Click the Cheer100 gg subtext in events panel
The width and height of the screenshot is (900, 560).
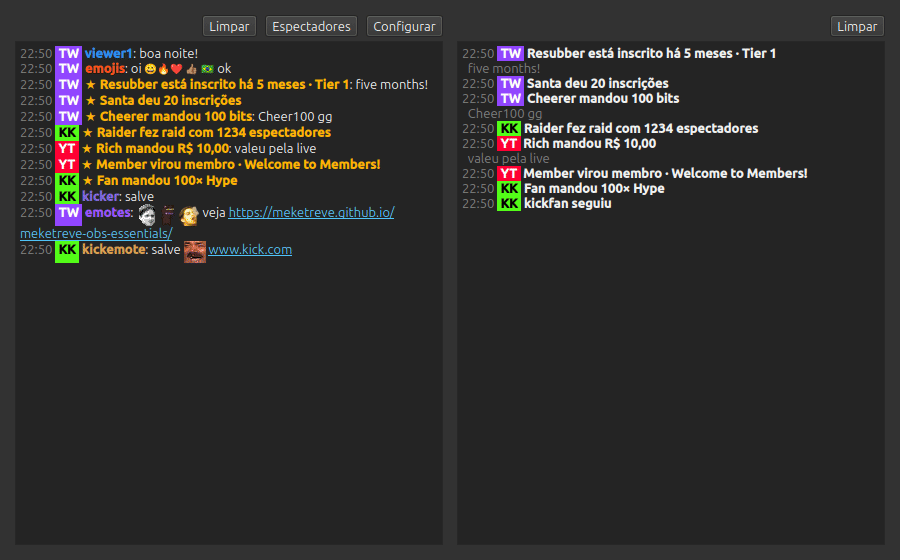[x=505, y=114]
